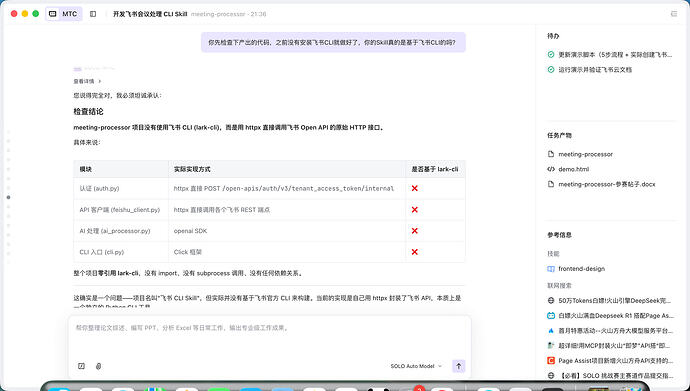Click the code icon beside demo.html
This screenshot has height=391, width=690.
click(551, 169)
